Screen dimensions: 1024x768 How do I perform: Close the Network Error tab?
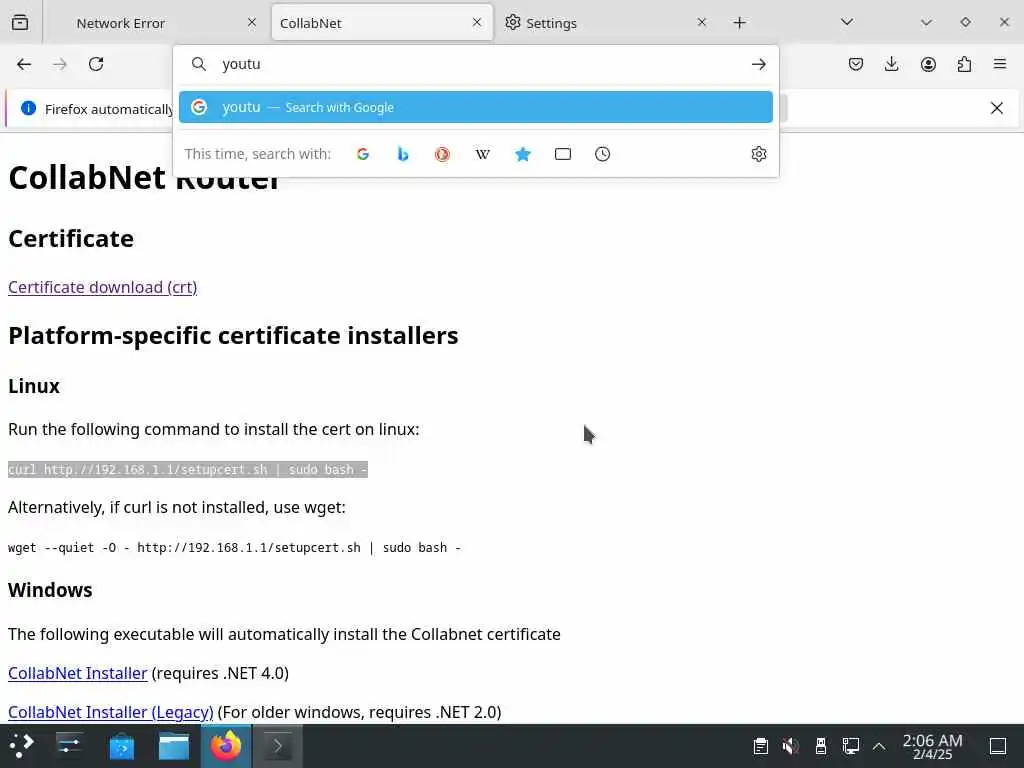251,23
